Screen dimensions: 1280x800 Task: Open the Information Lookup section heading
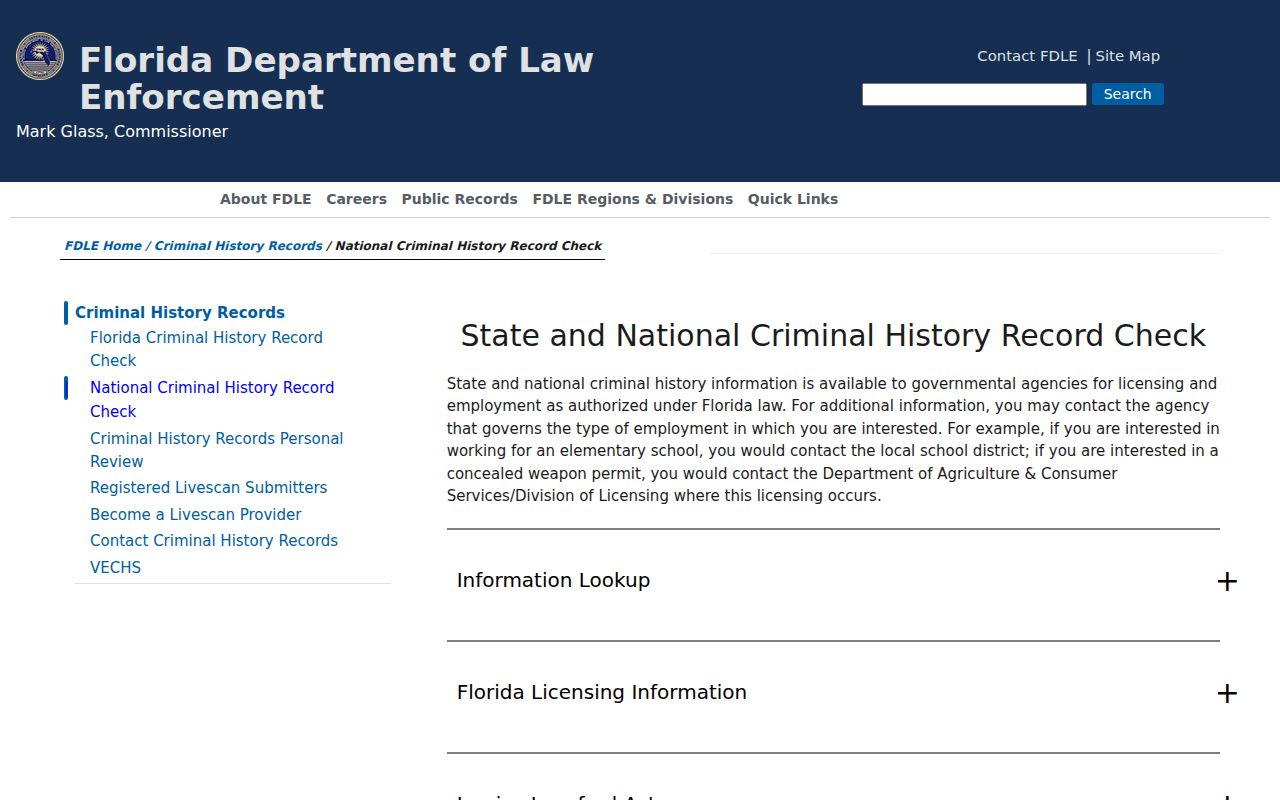tap(553, 580)
